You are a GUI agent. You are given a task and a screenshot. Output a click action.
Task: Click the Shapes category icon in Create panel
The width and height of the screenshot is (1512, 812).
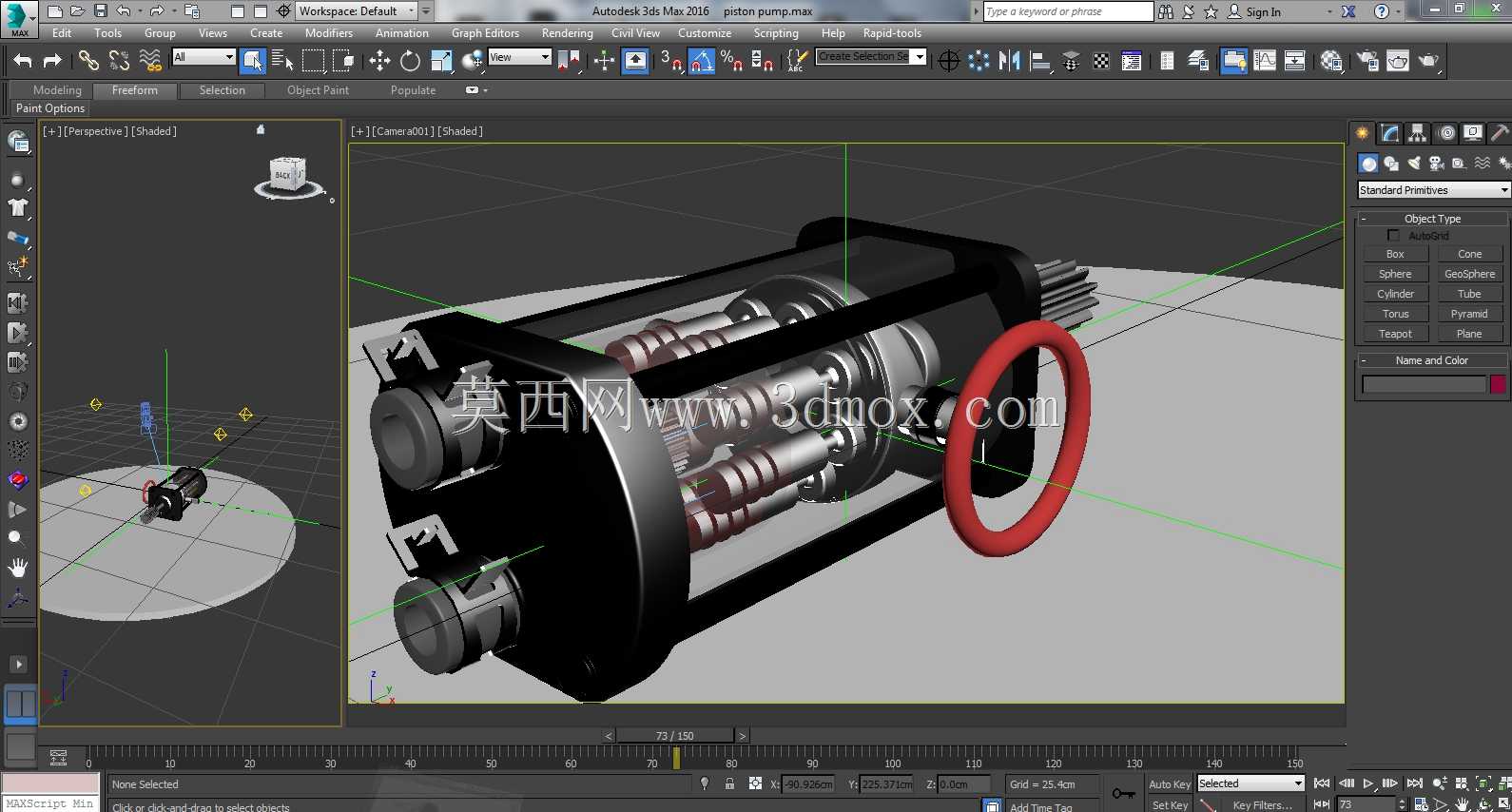tap(1391, 164)
